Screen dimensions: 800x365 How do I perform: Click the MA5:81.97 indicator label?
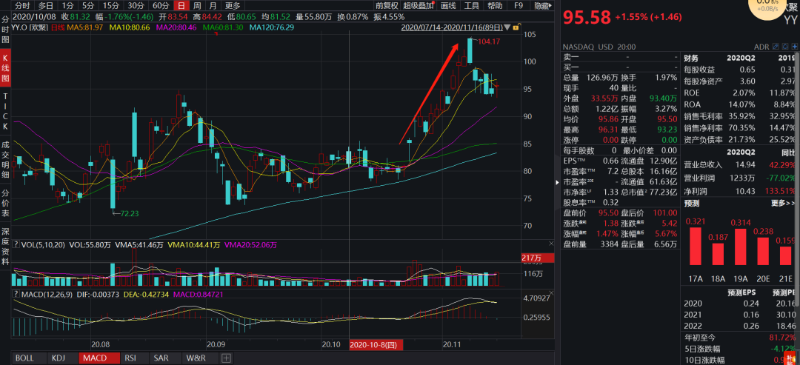pyautogui.click(x=86, y=27)
